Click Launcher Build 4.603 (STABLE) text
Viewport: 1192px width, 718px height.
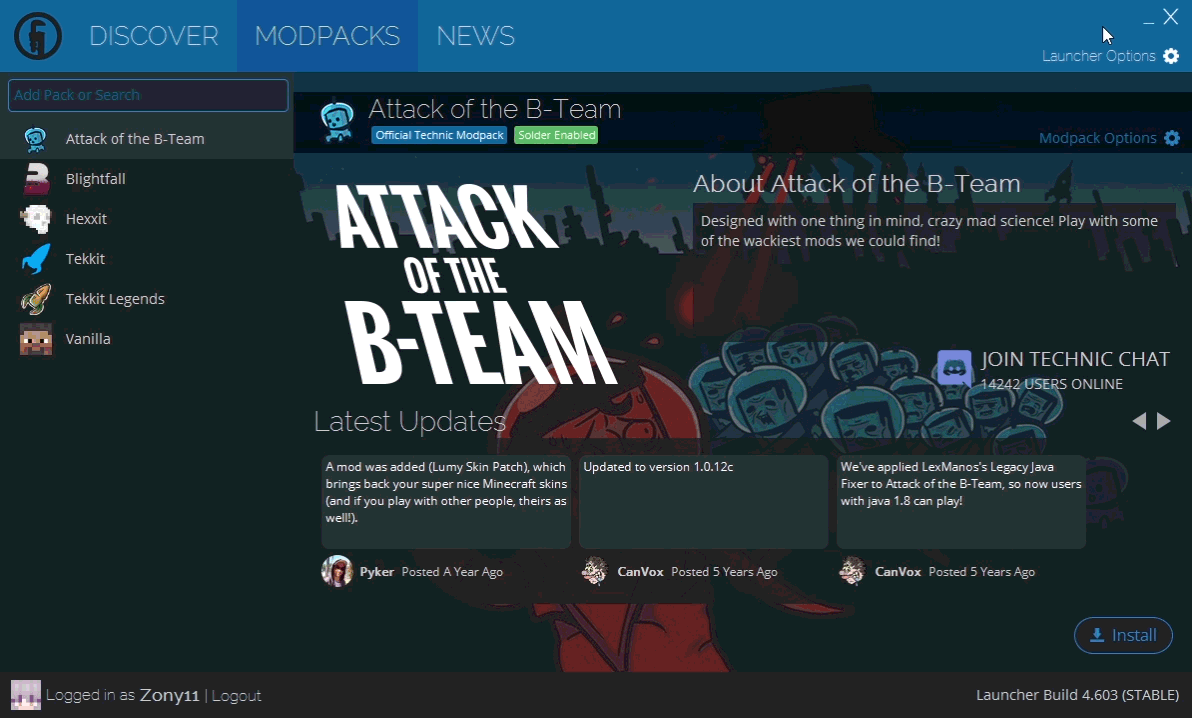click(x=1077, y=695)
